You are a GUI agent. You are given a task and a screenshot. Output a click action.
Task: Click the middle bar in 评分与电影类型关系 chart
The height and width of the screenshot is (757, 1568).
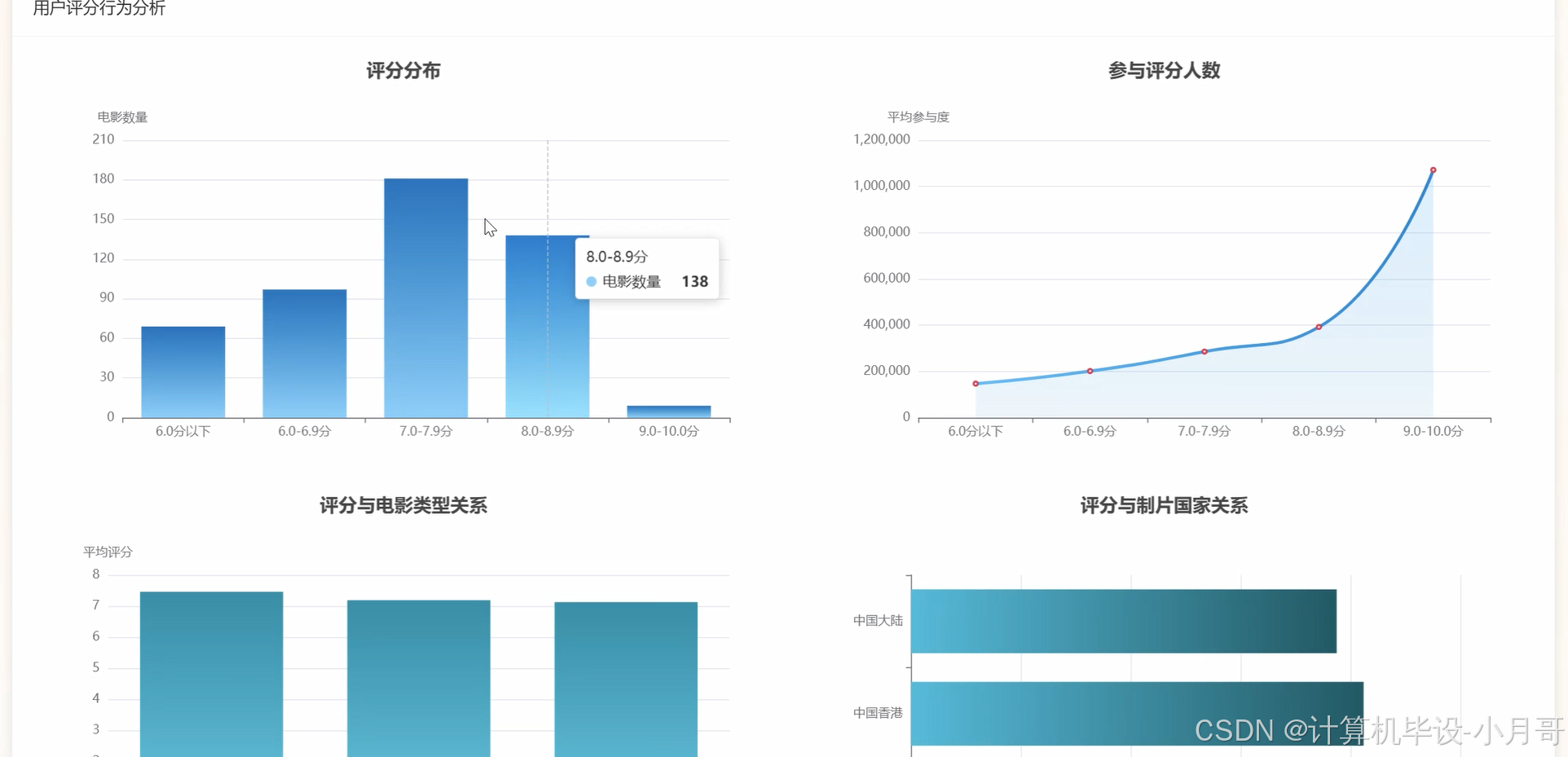pos(419,679)
